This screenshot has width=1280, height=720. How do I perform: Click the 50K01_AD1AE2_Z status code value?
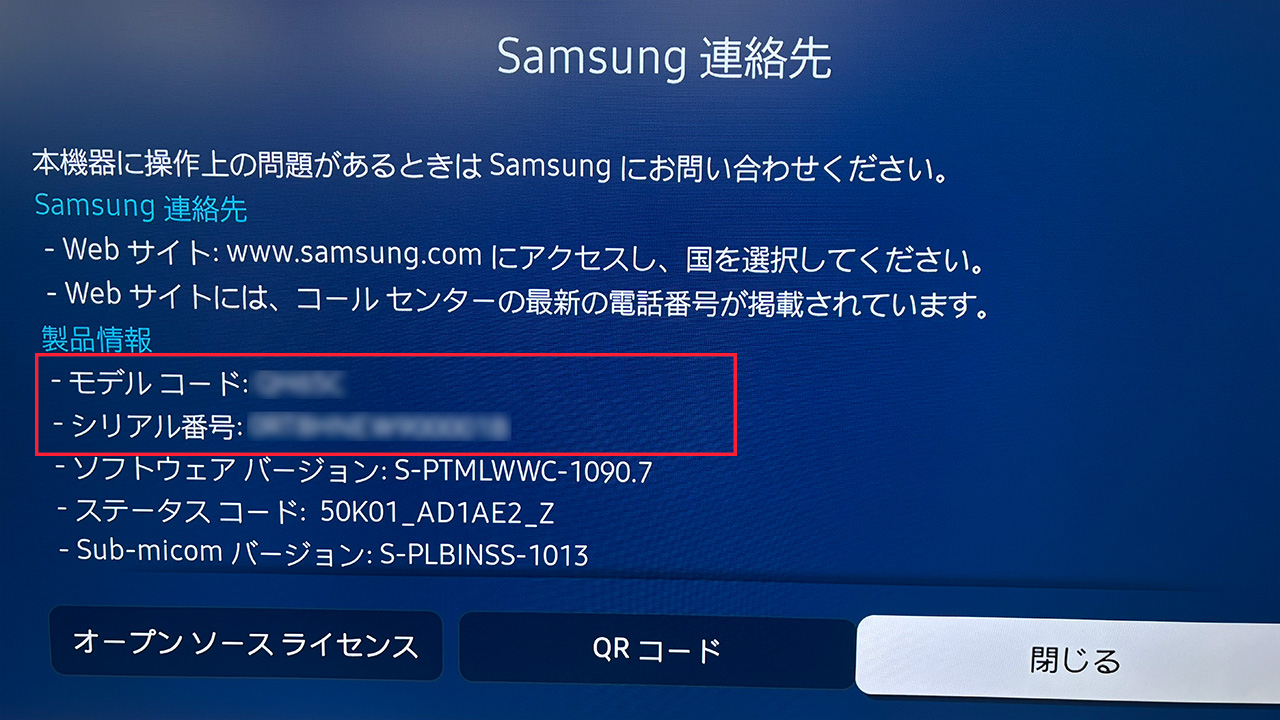click(437, 513)
